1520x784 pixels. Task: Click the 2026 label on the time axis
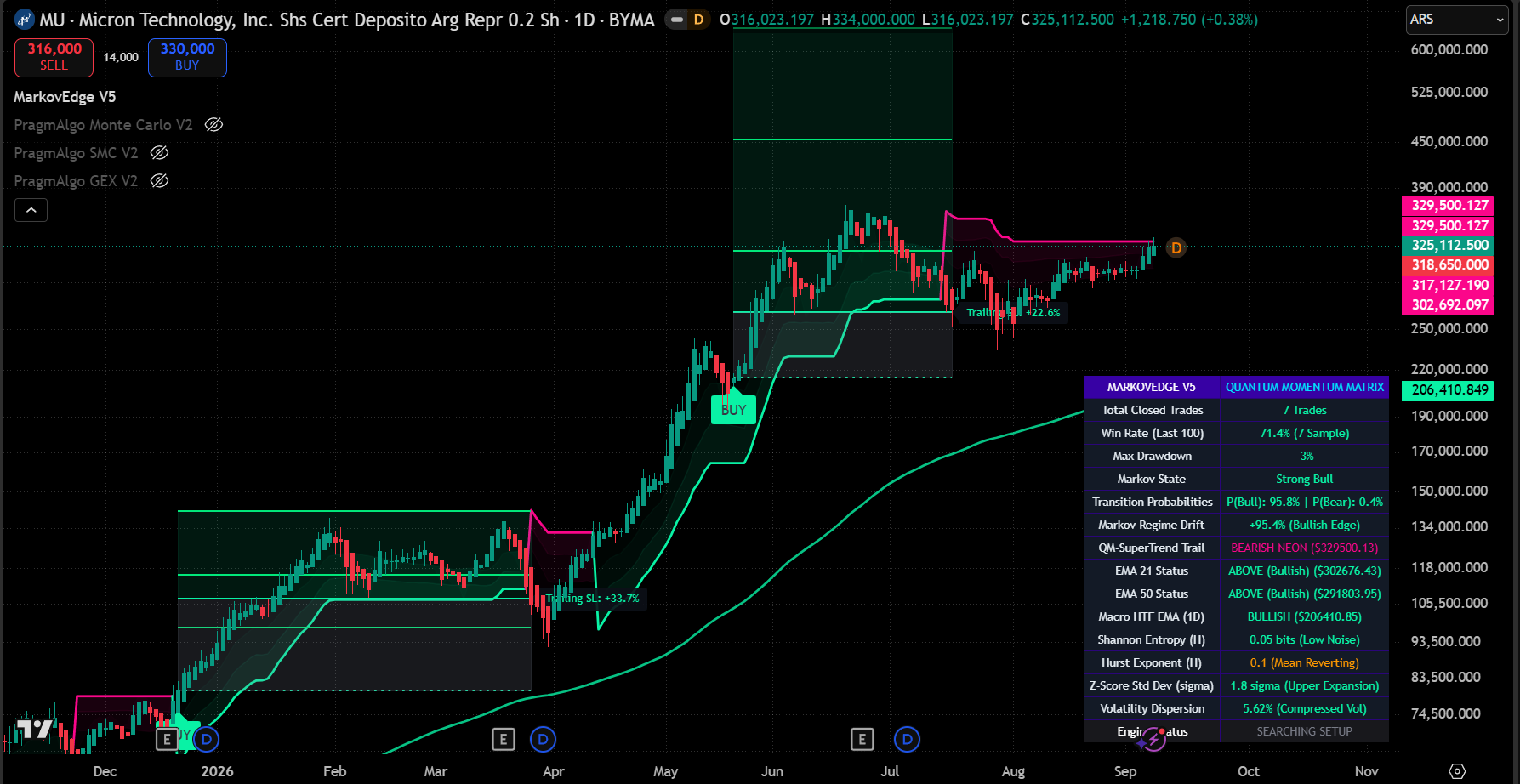coord(217,771)
